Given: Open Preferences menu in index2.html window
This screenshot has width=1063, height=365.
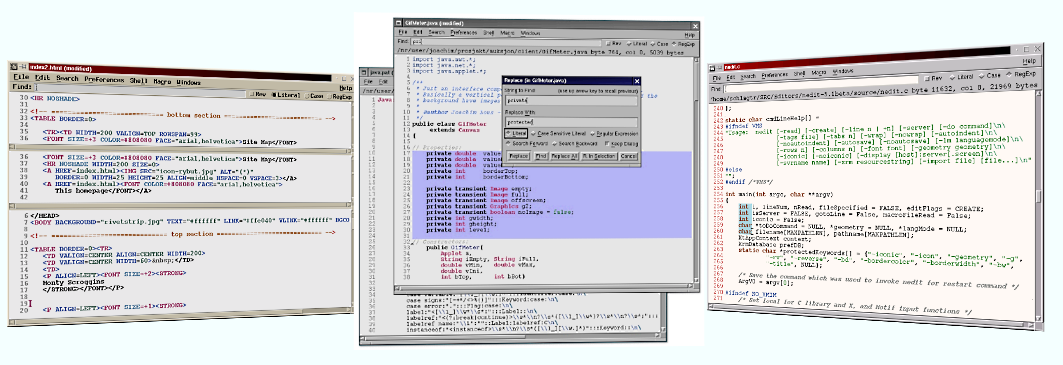Looking at the screenshot, I should [104, 79].
